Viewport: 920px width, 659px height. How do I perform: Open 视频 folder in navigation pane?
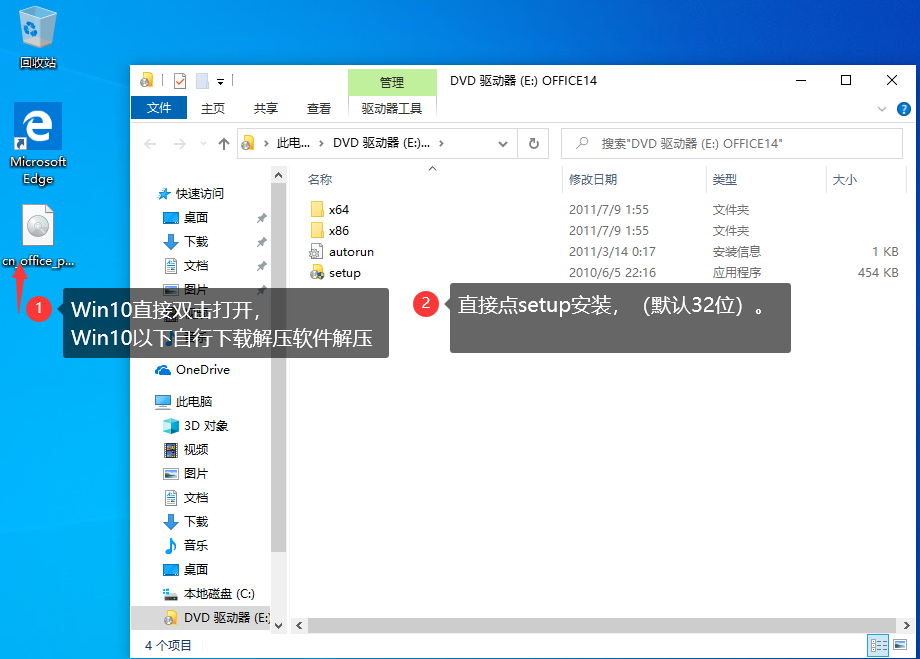tap(185, 450)
